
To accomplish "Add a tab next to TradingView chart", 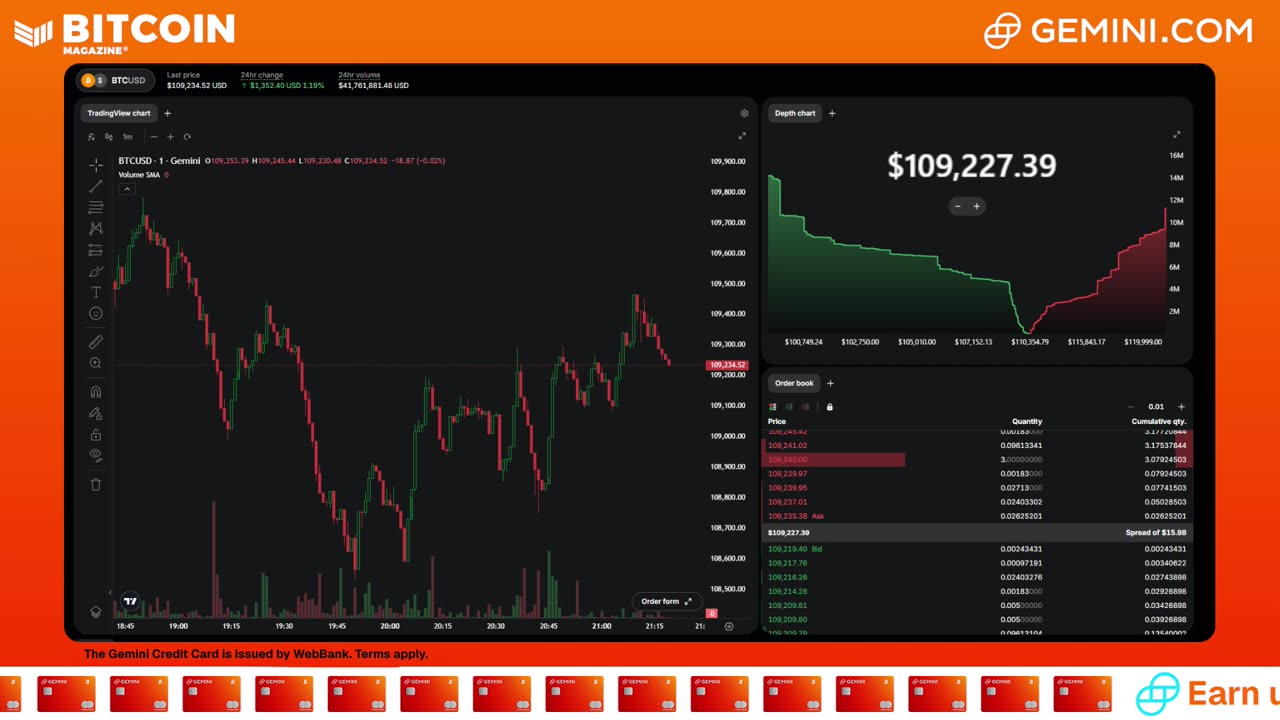I will 167,113.
